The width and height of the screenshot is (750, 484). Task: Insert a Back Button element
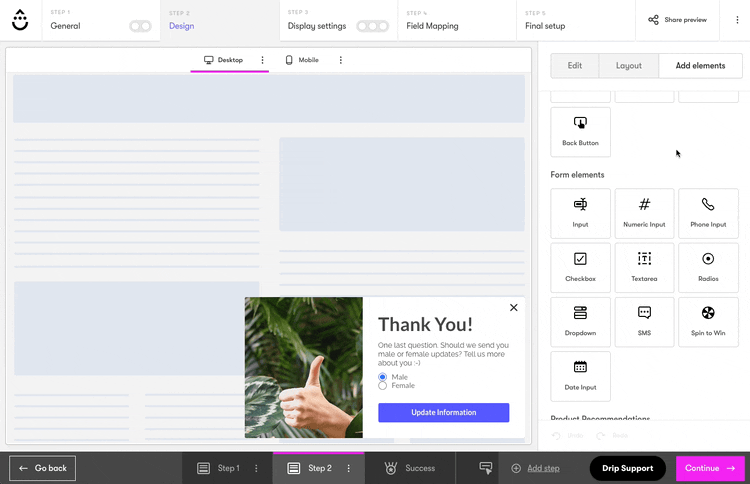pos(580,131)
